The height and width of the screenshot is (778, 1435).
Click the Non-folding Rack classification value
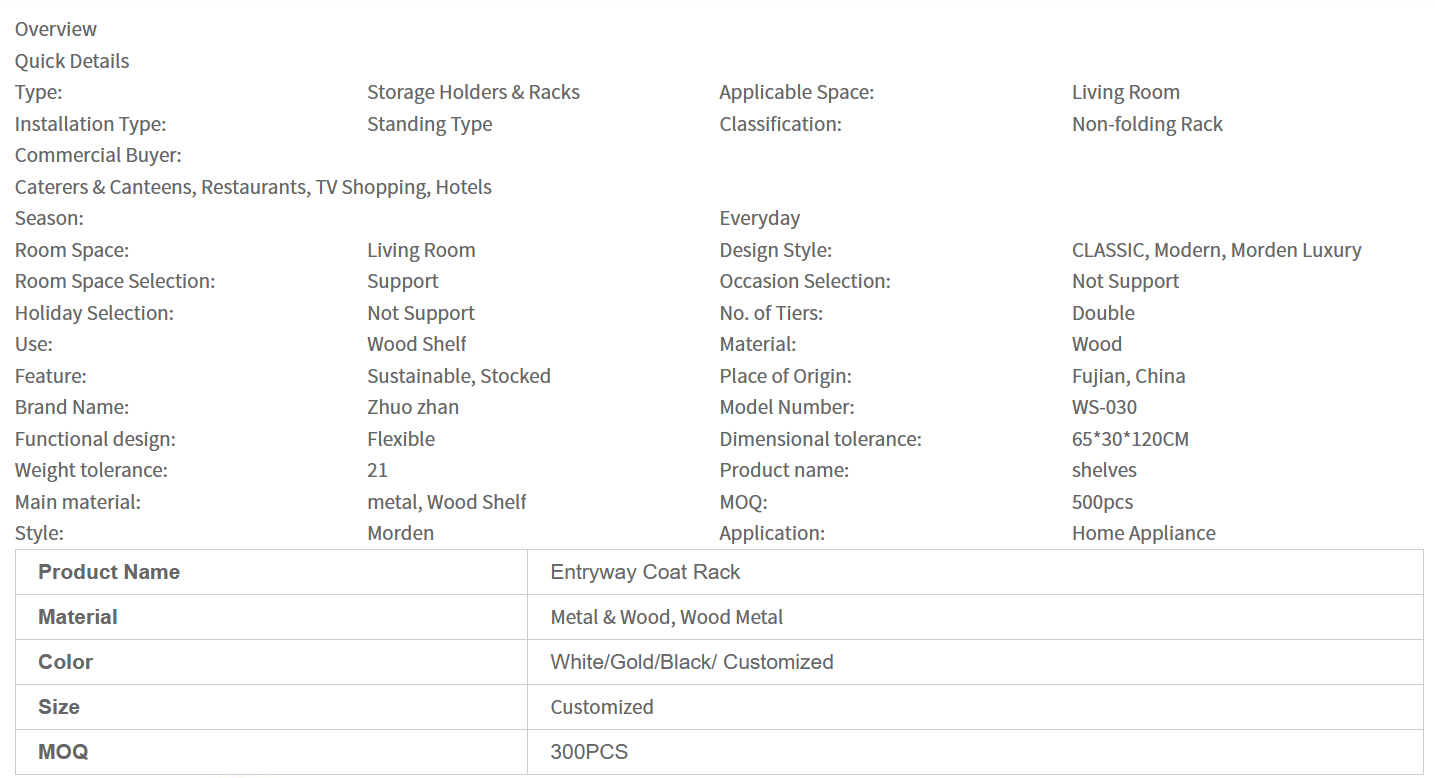(1147, 124)
